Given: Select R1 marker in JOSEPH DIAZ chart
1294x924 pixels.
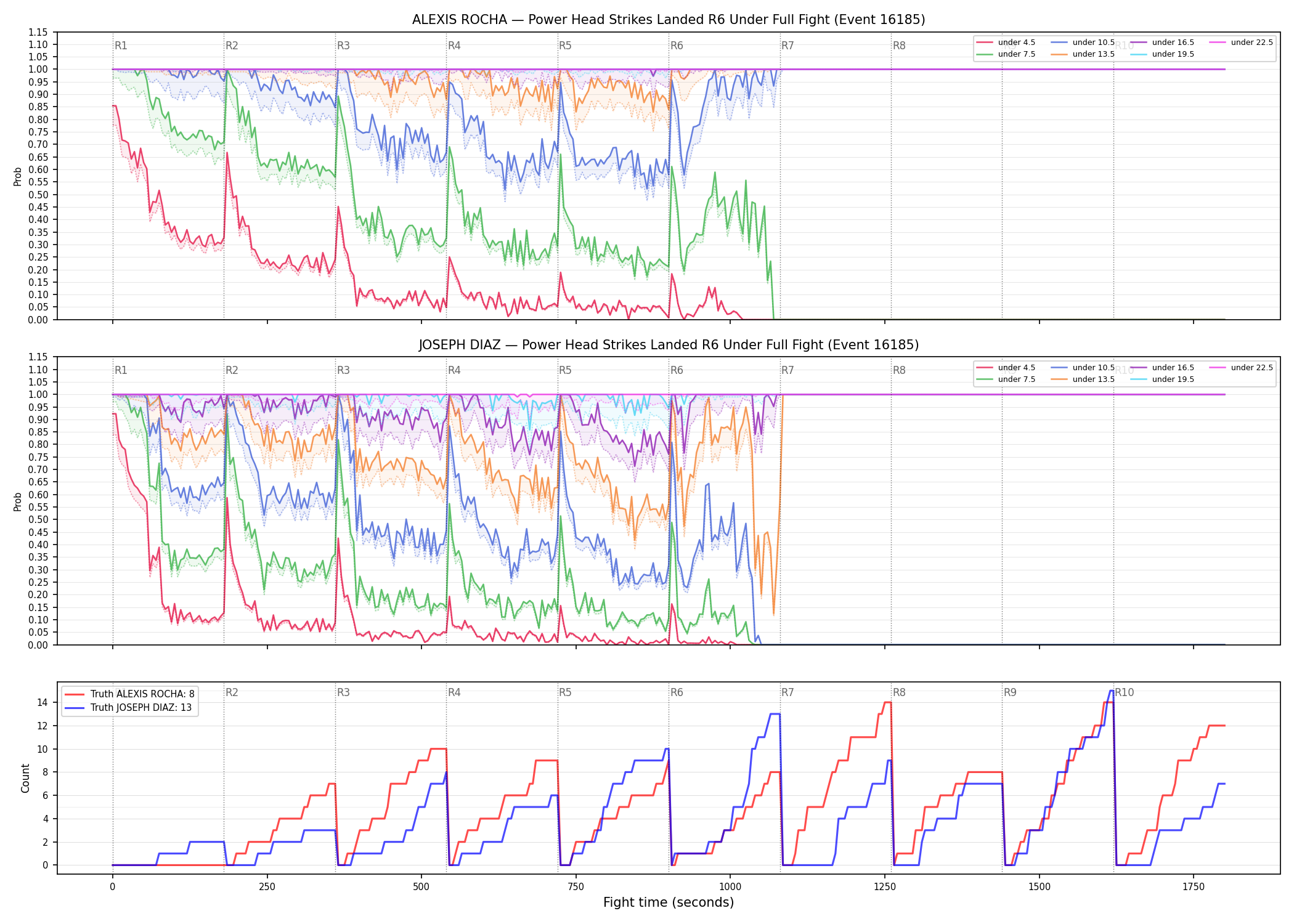Looking at the screenshot, I should (121, 370).
